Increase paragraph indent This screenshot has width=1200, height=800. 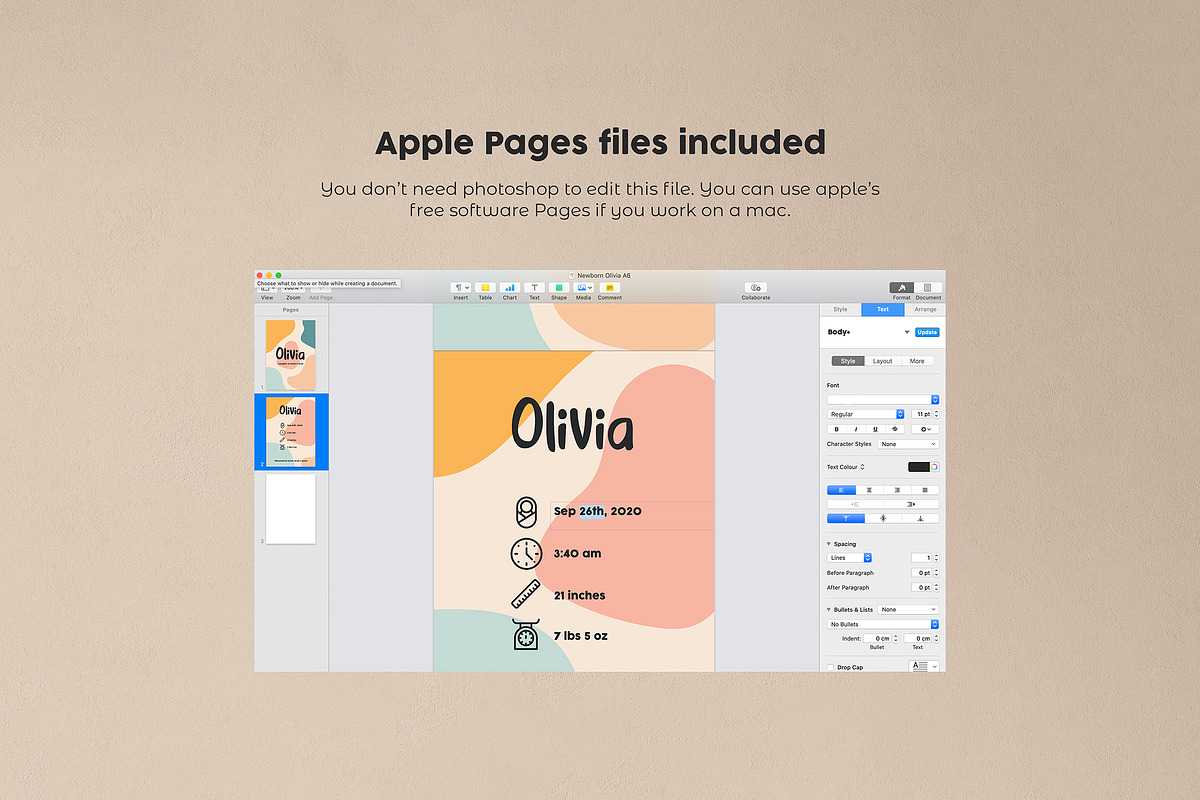pos(911,504)
